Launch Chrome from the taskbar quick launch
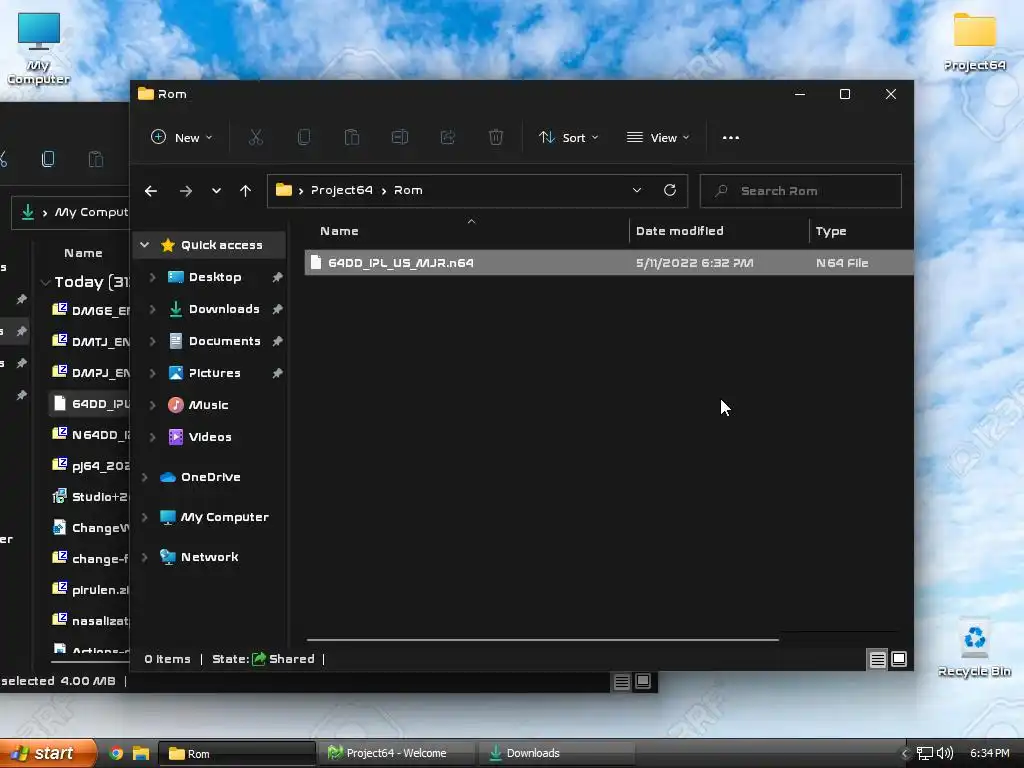 [116, 753]
